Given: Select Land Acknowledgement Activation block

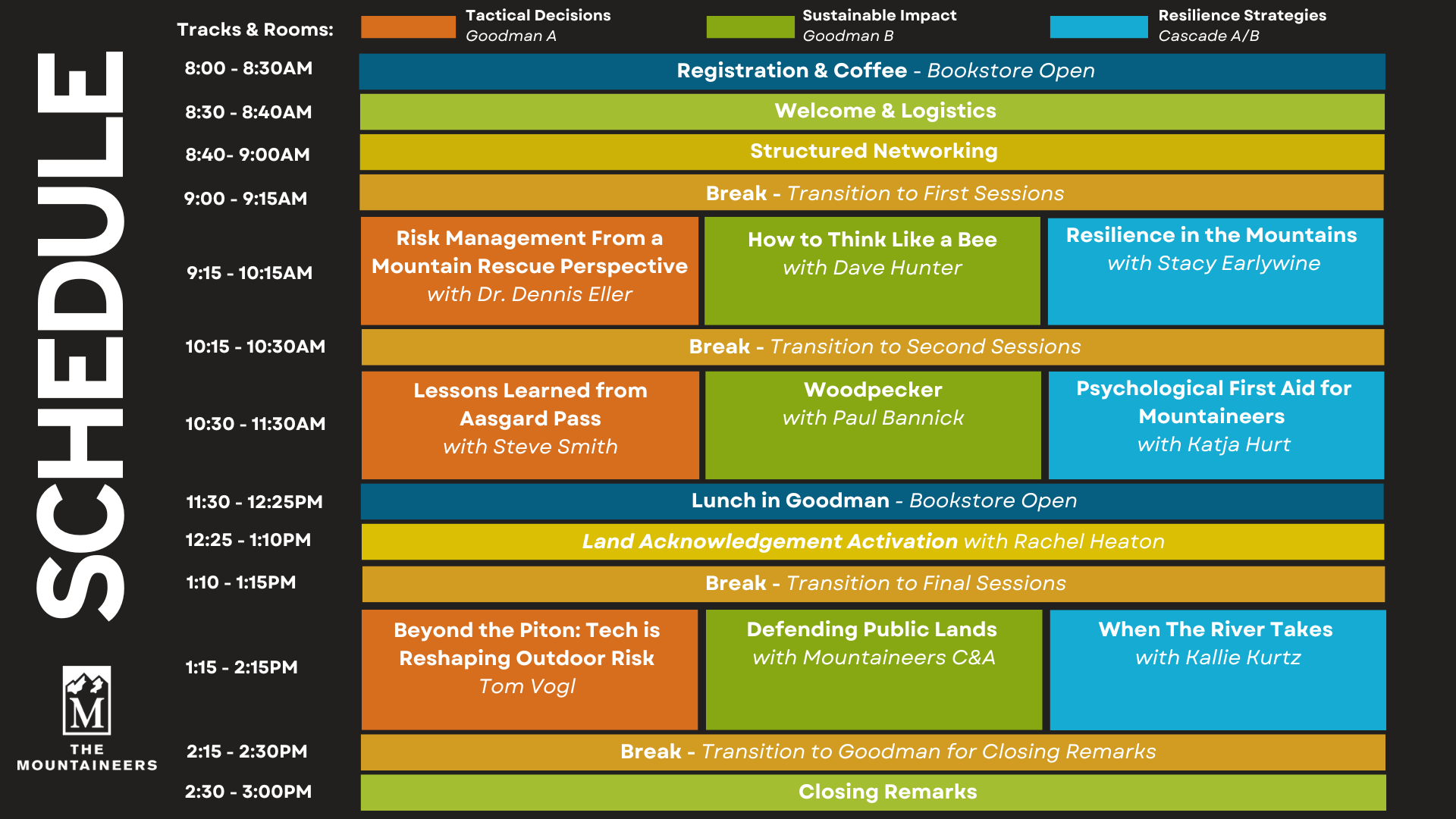Looking at the screenshot, I should pos(872,541).
